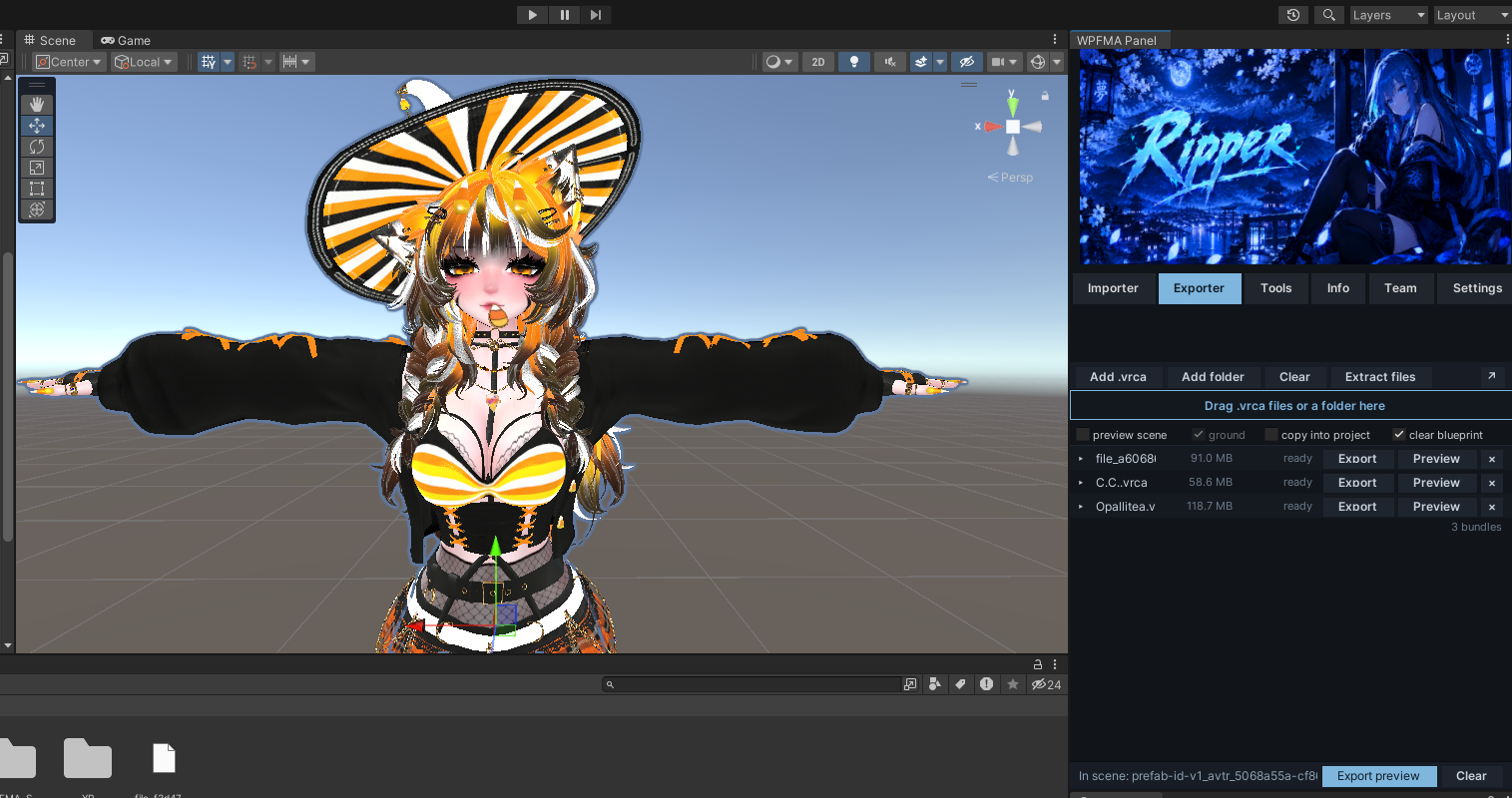This screenshot has width=1512, height=798.
Task: Expand the file_a6068 bundle row
Action: (x=1082, y=459)
